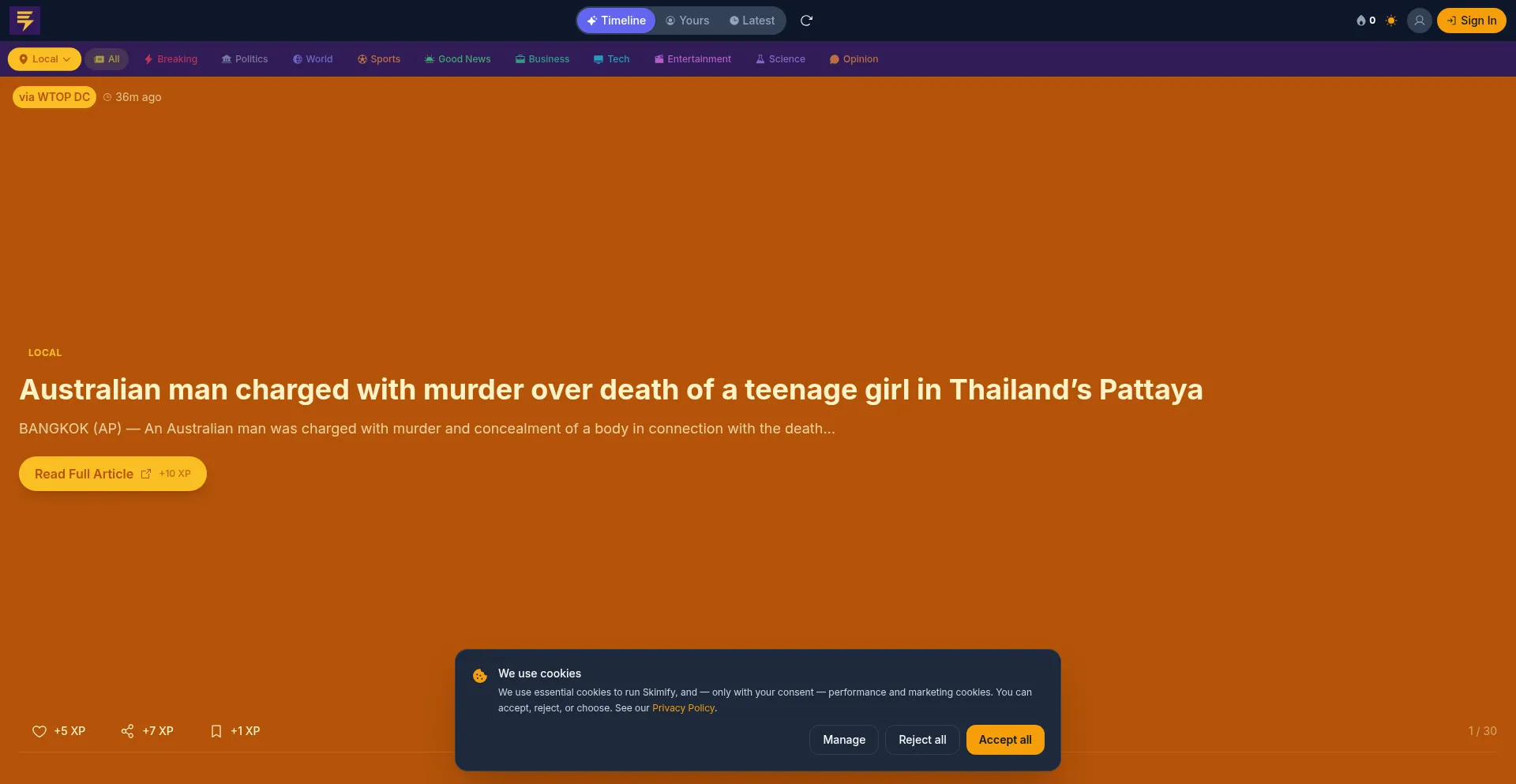
Task: Click the BANGKOK (AP) article summary
Action: [x=427, y=429]
